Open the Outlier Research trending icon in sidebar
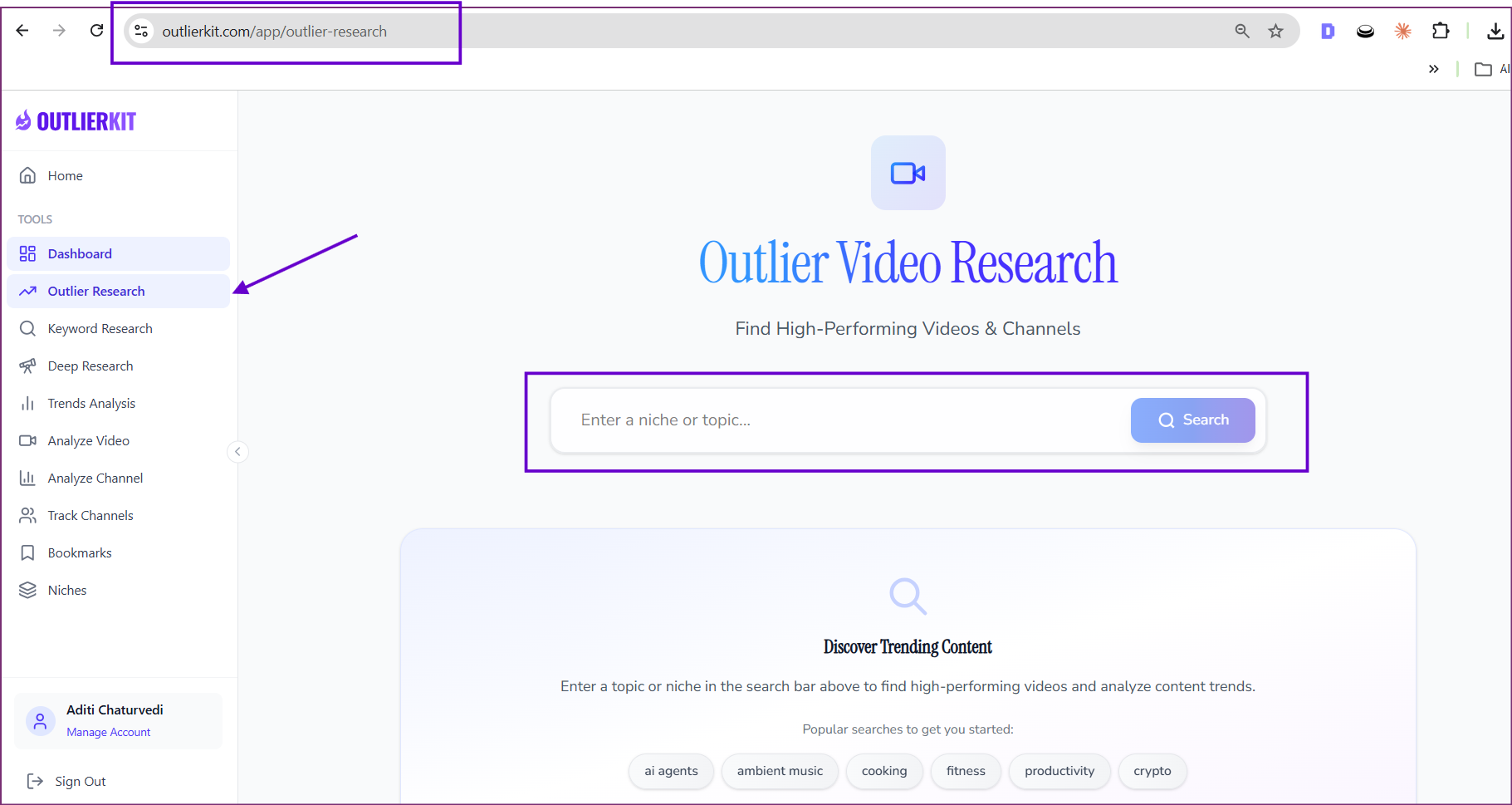 pyautogui.click(x=28, y=291)
